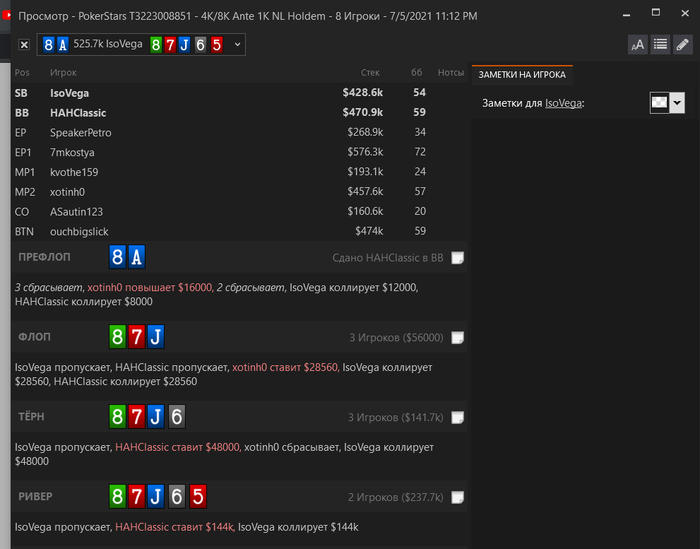Close the Просмотр window
The width and height of the screenshot is (700, 549).
coord(685,13)
